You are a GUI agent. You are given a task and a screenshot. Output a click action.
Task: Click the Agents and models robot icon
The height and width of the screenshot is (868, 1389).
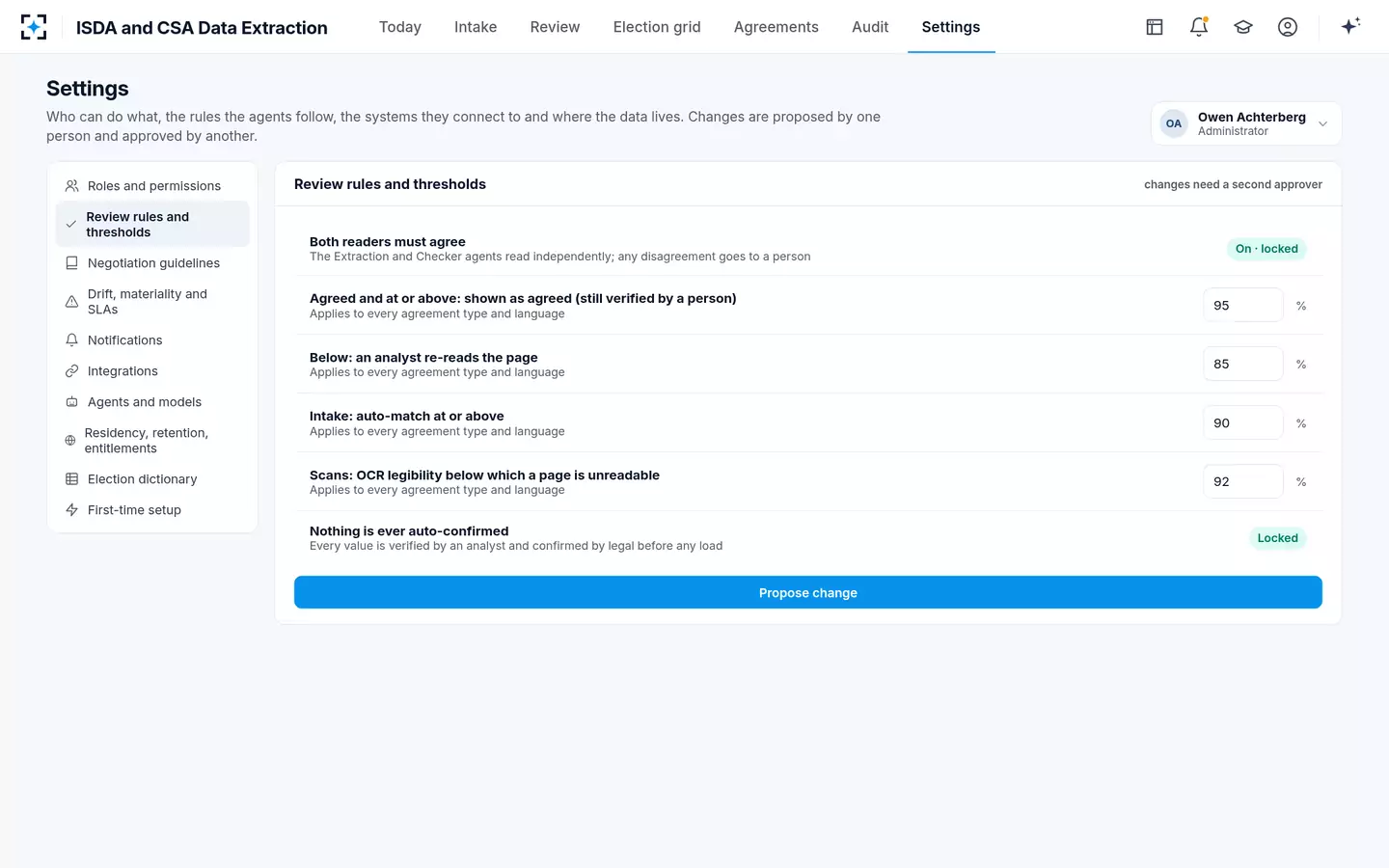[71, 402]
